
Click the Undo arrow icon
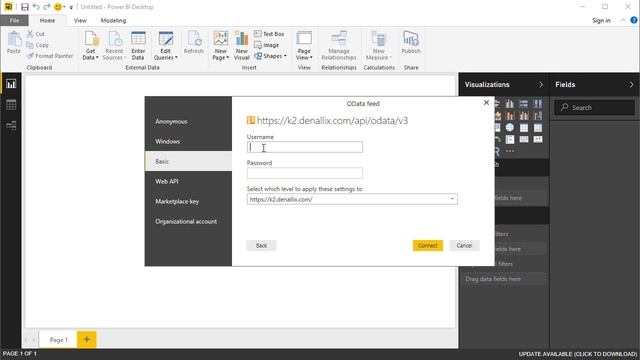coord(36,7)
